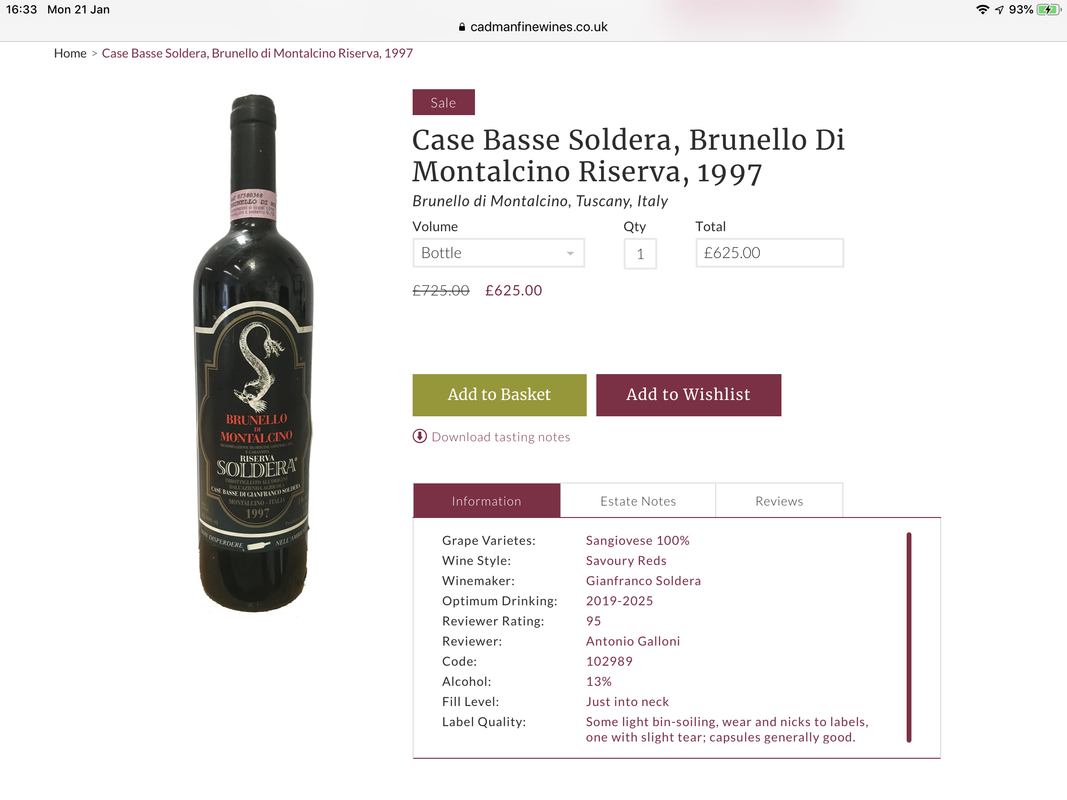Open the Download tasting notes link
Image resolution: width=1067 pixels, height=800 pixels.
tap(501, 437)
